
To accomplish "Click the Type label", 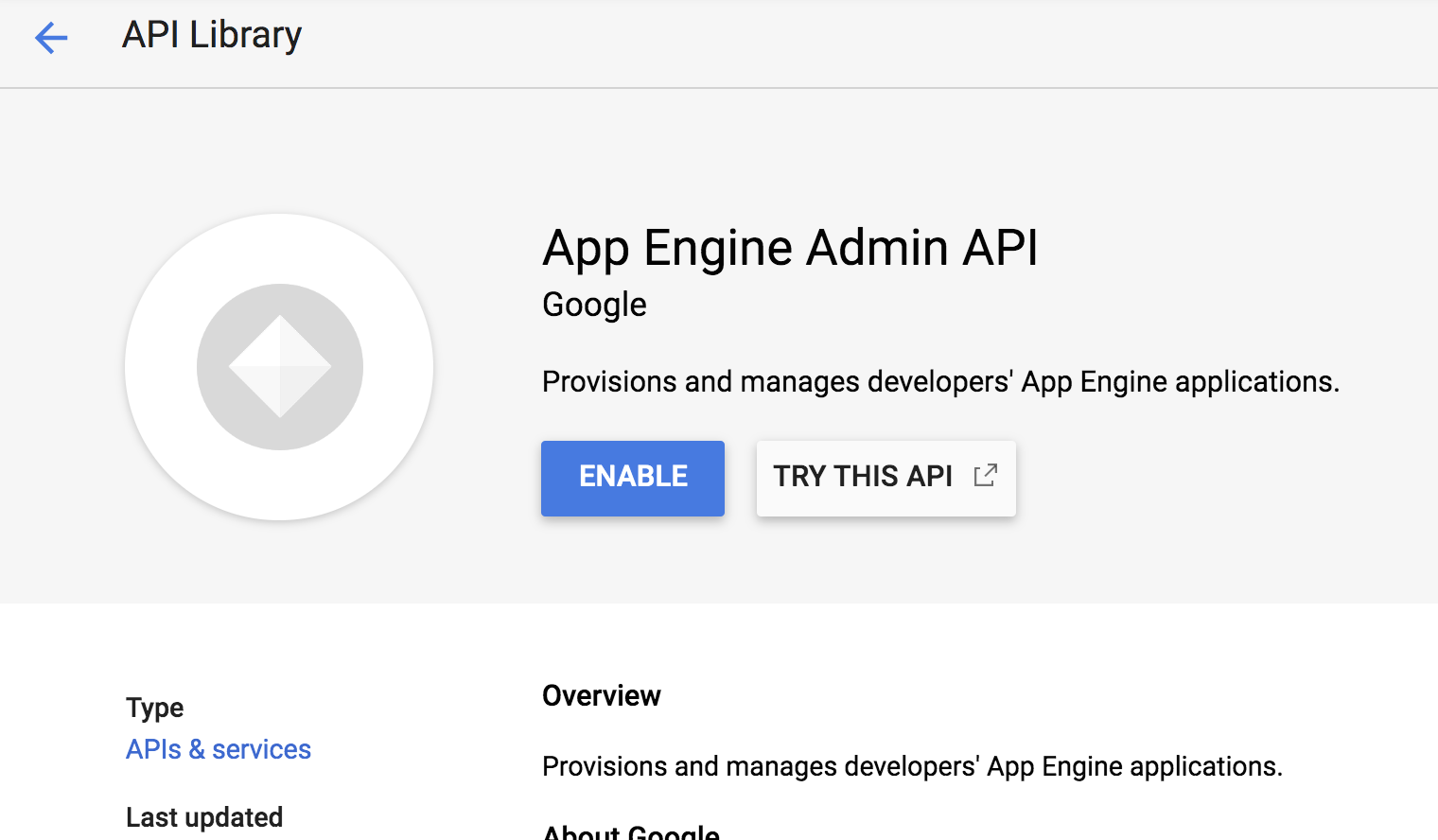I will tap(155, 708).
